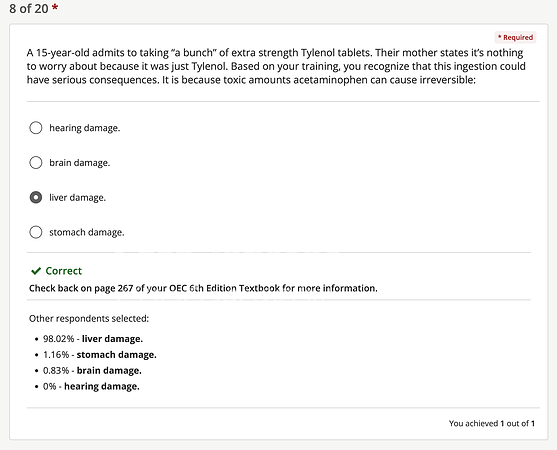
Task: Click the Other respondents selected heading
Action: click(x=89, y=319)
